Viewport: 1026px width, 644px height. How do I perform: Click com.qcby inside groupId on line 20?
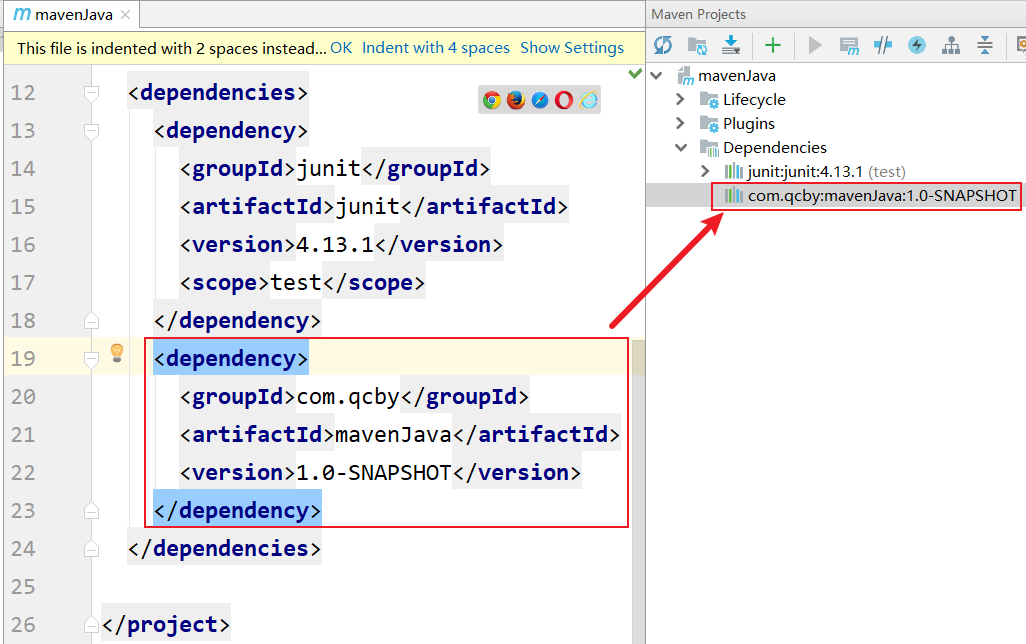[x=348, y=397]
